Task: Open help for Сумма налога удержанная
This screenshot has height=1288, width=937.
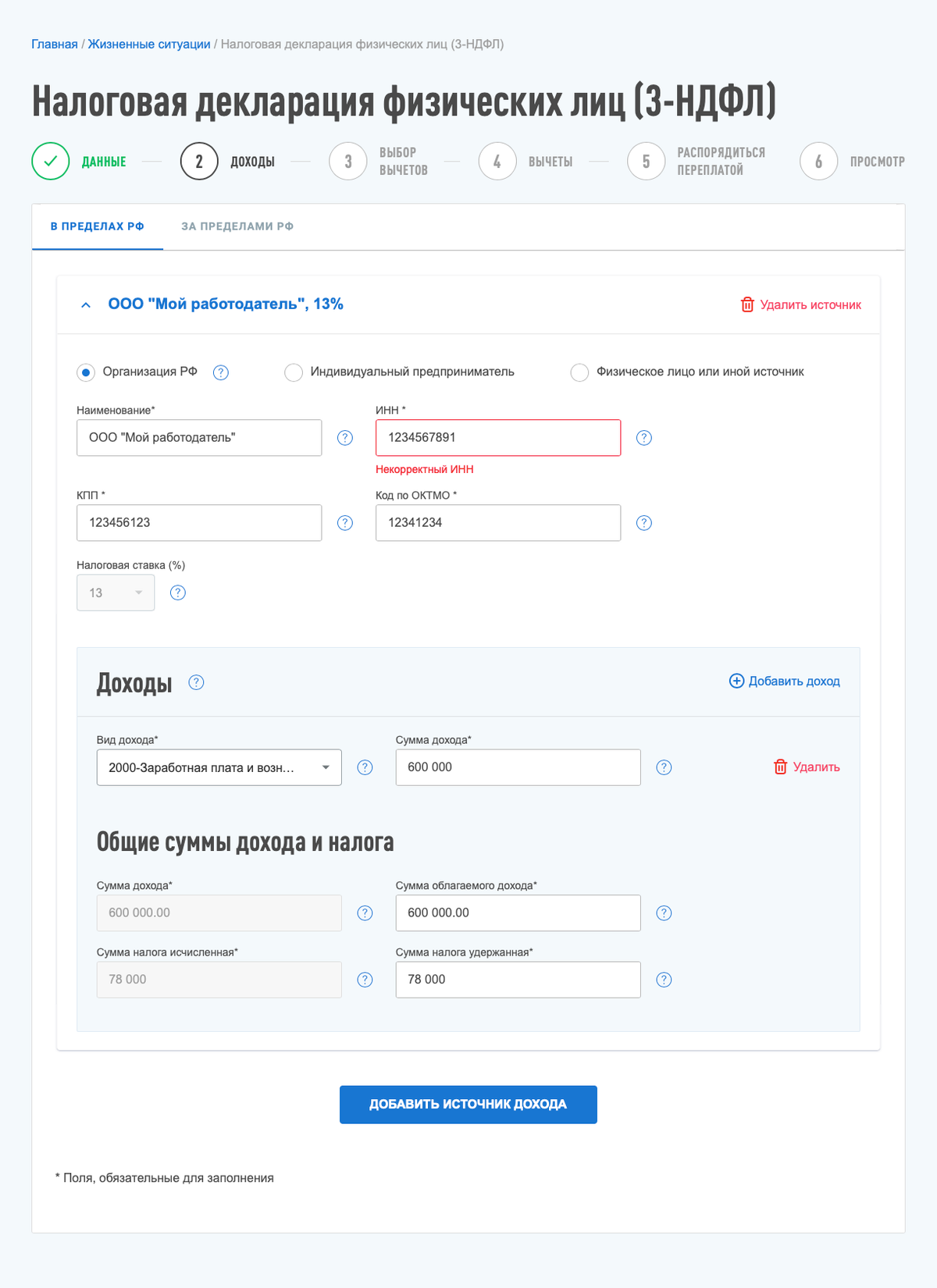Action: click(x=664, y=980)
